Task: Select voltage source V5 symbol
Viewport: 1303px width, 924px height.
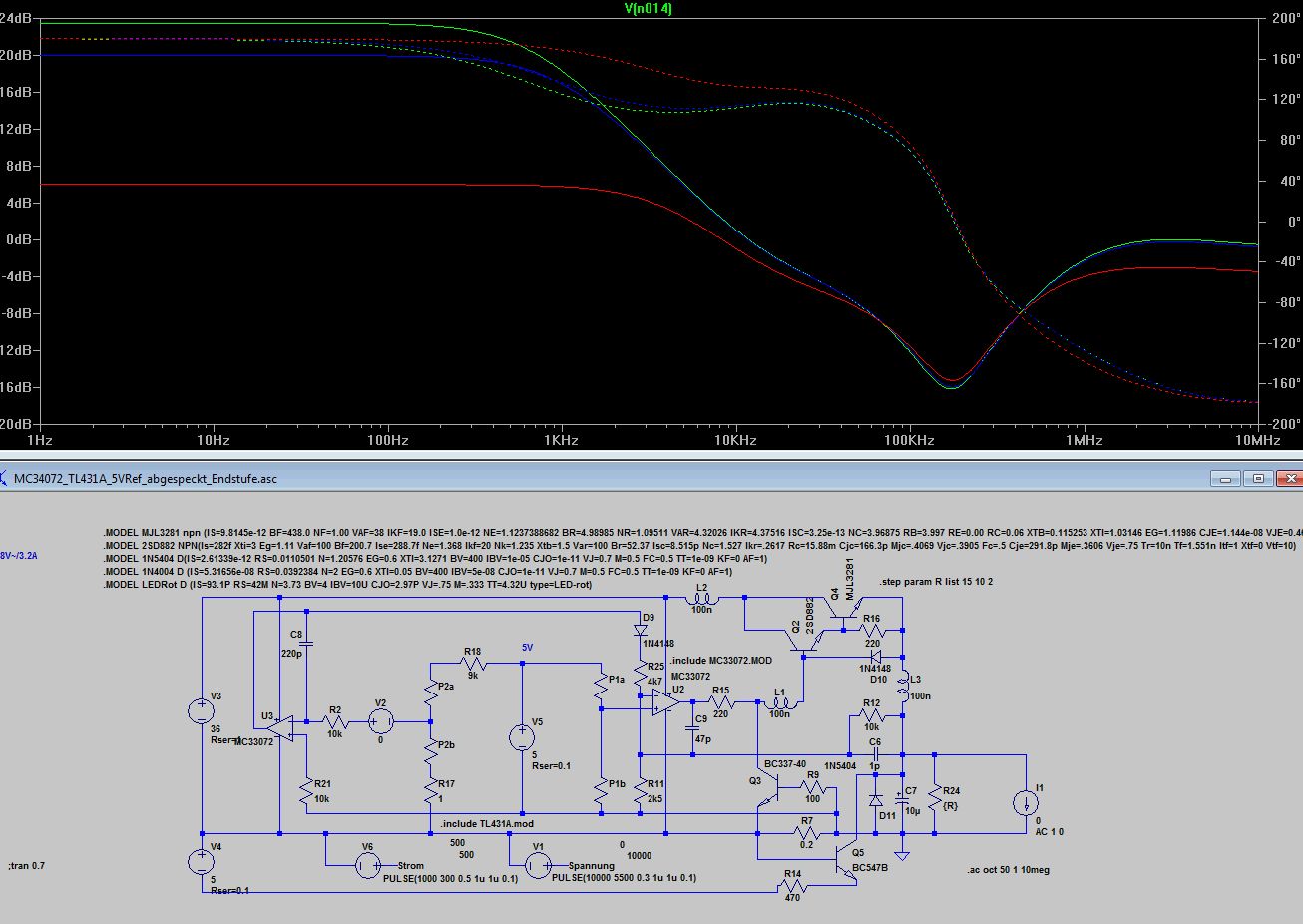Action: click(522, 738)
